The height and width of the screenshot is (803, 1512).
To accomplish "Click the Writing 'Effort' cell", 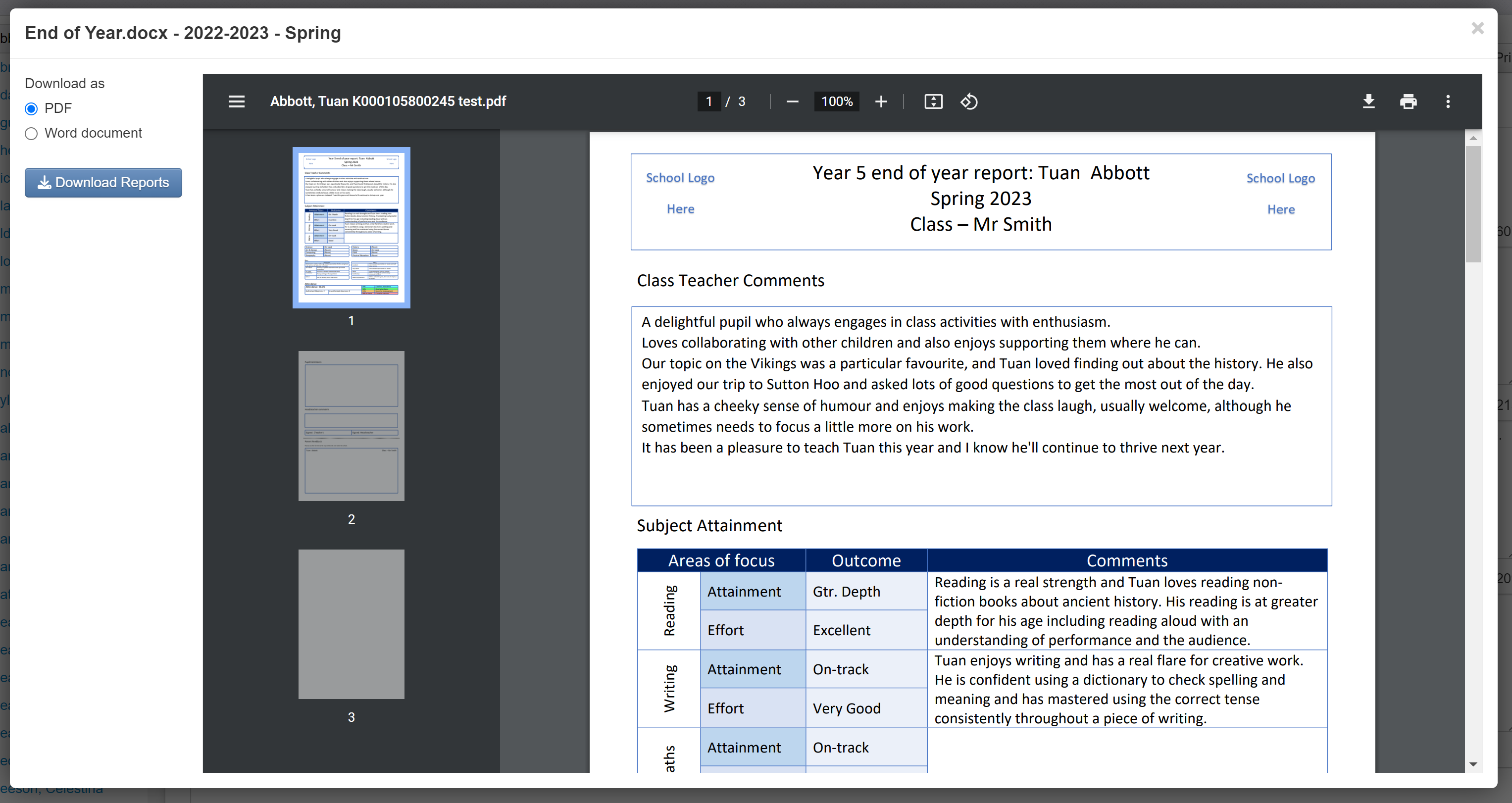I will coord(753,708).
